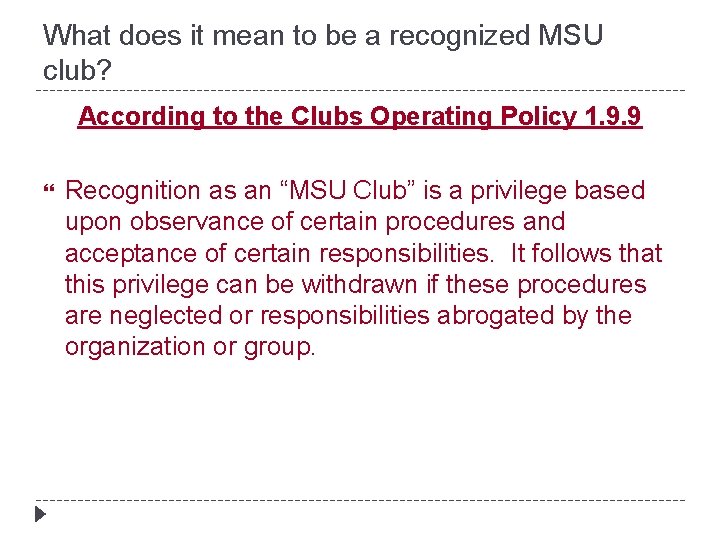The image size is (720, 540).
Task: Click the word 'observance' in the second line
Action: [197, 221]
